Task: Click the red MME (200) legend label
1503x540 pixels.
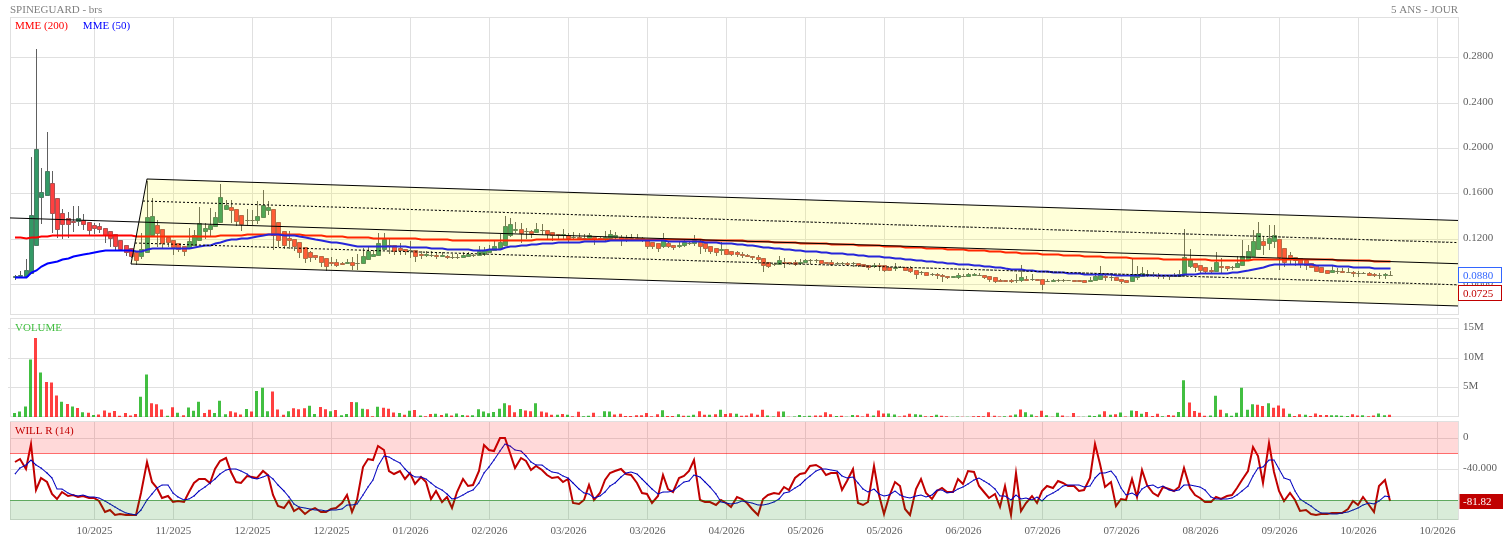Action: tap(41, 25)
